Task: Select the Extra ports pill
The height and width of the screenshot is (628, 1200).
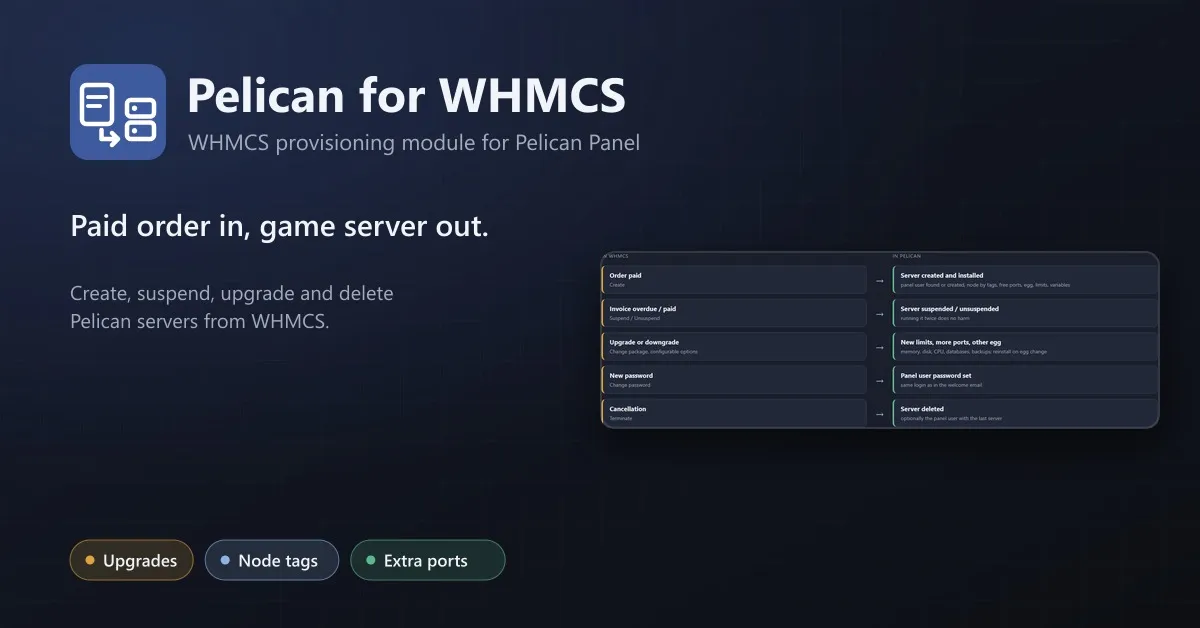Action: pos(428,560)
